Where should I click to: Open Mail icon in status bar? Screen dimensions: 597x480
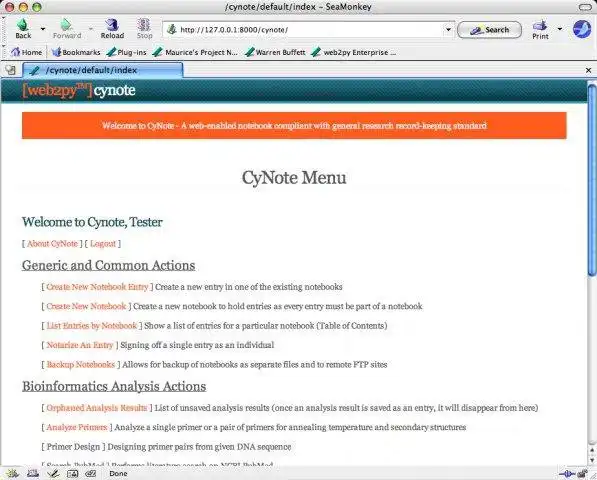(x=33, y=474)
